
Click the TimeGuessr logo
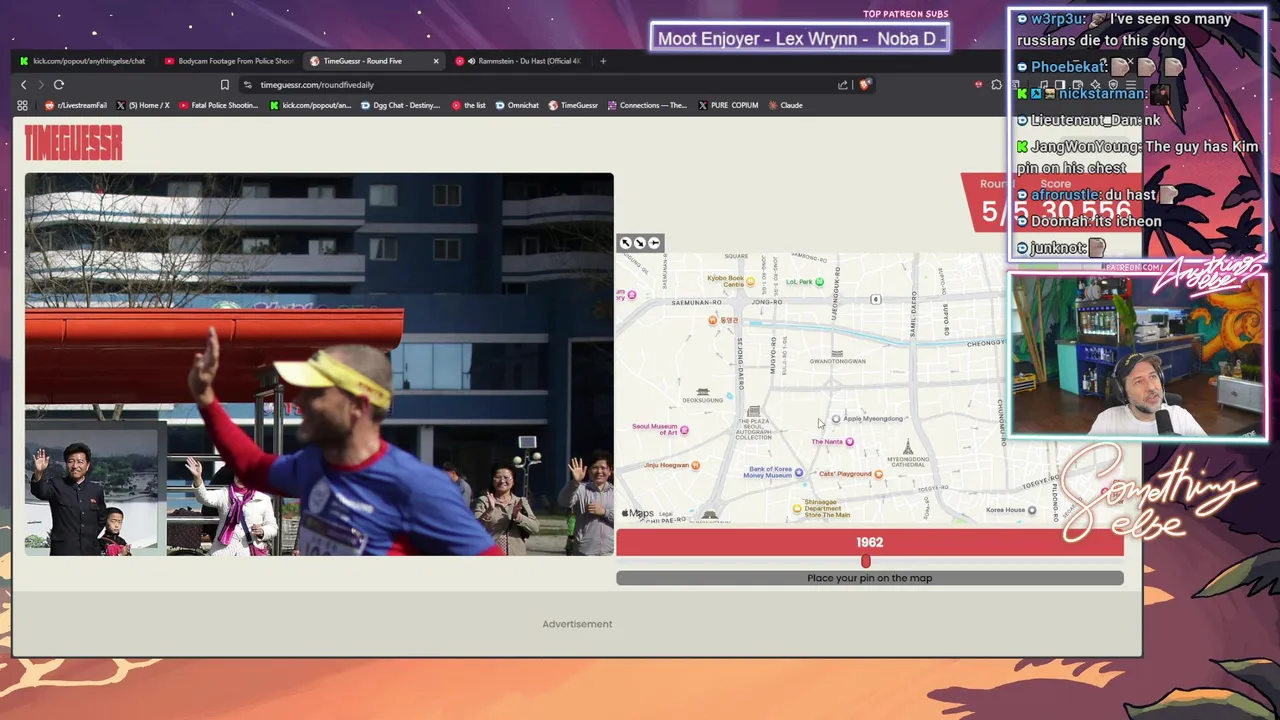coord(73,143)
